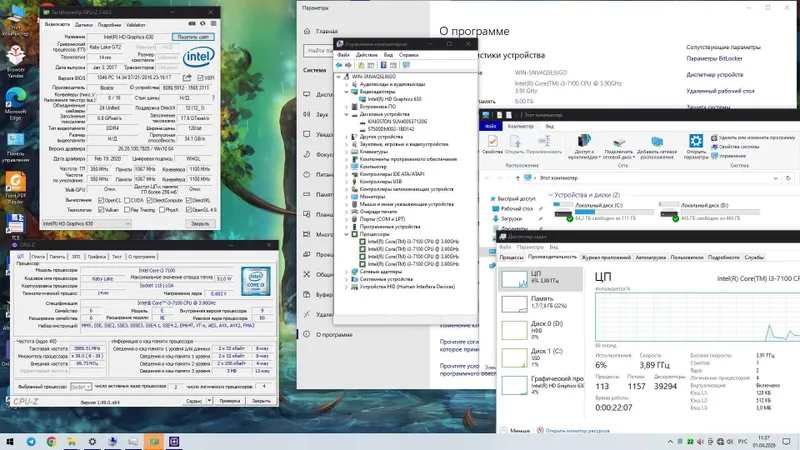Switch to the Датчики tab in GPU-Z
Screen dimensions: 800x450
click(84, 24)
